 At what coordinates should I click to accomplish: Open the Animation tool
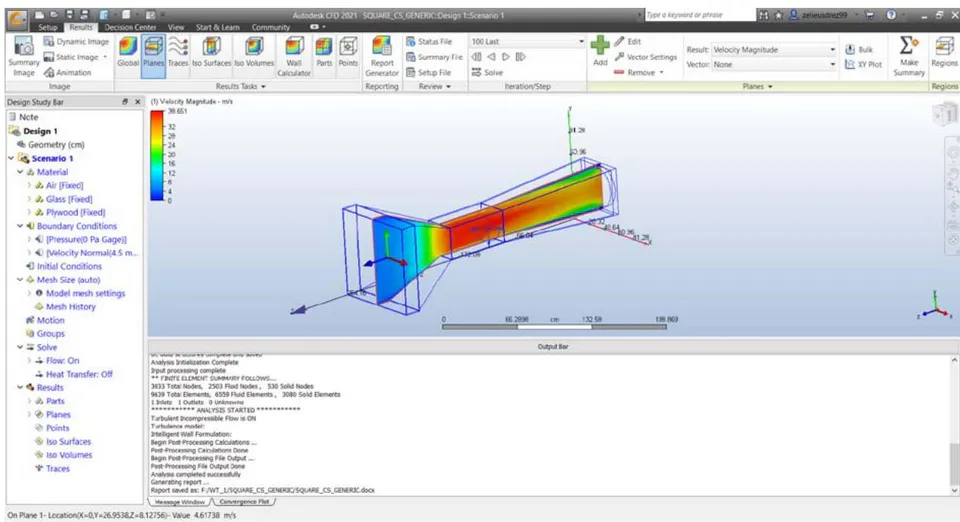point(67,72)
